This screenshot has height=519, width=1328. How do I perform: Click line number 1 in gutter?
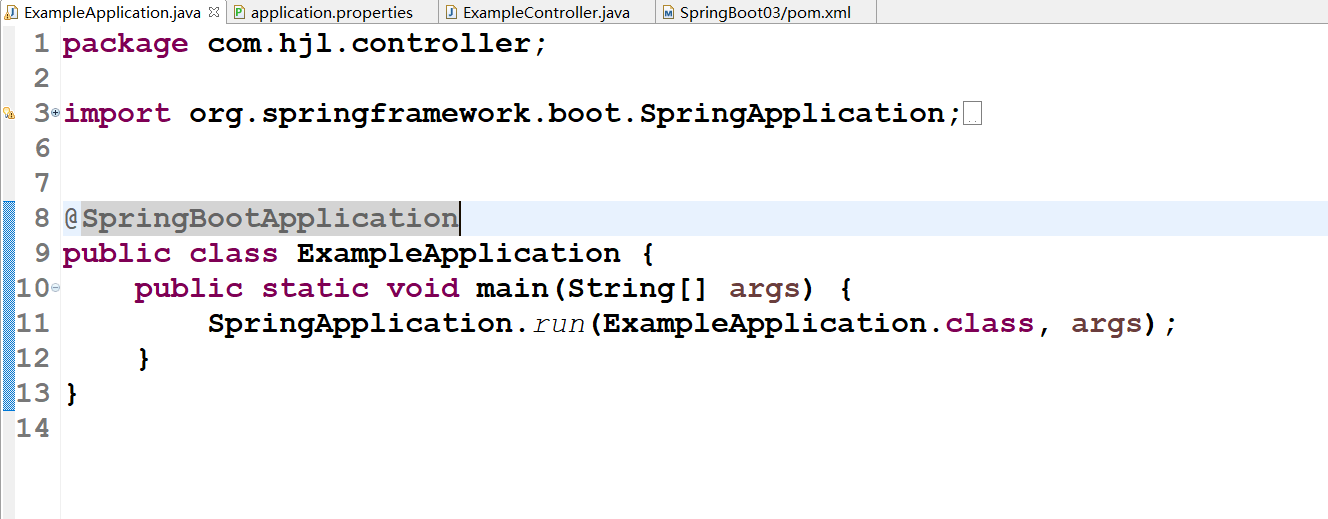point(40,44)
